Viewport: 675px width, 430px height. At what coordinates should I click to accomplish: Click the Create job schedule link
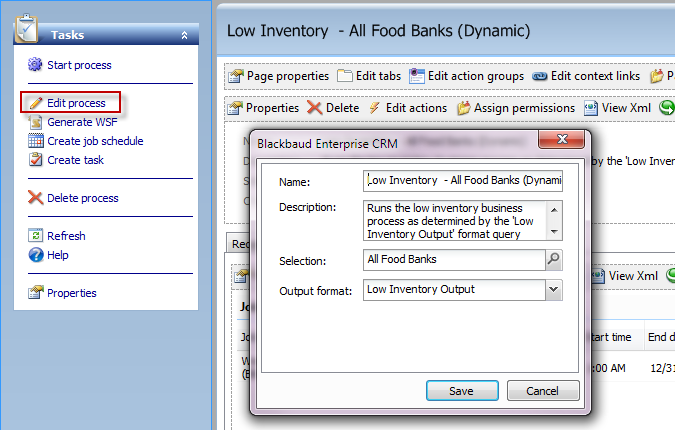pyautogui.click(x=95, y=141)
